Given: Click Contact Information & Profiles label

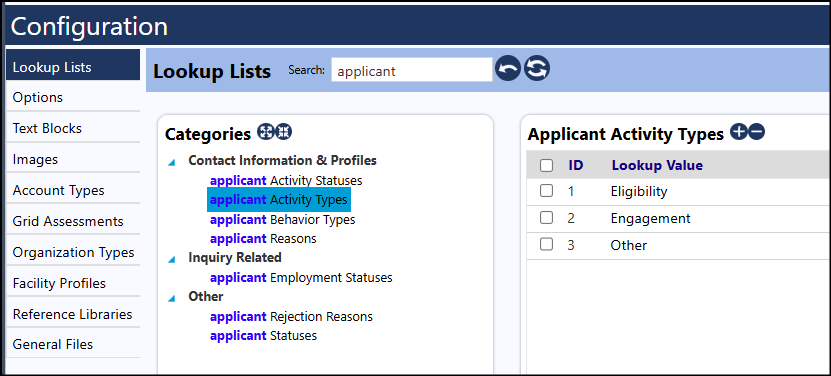Looking at the screenshot, I should [x=282, y=160].
